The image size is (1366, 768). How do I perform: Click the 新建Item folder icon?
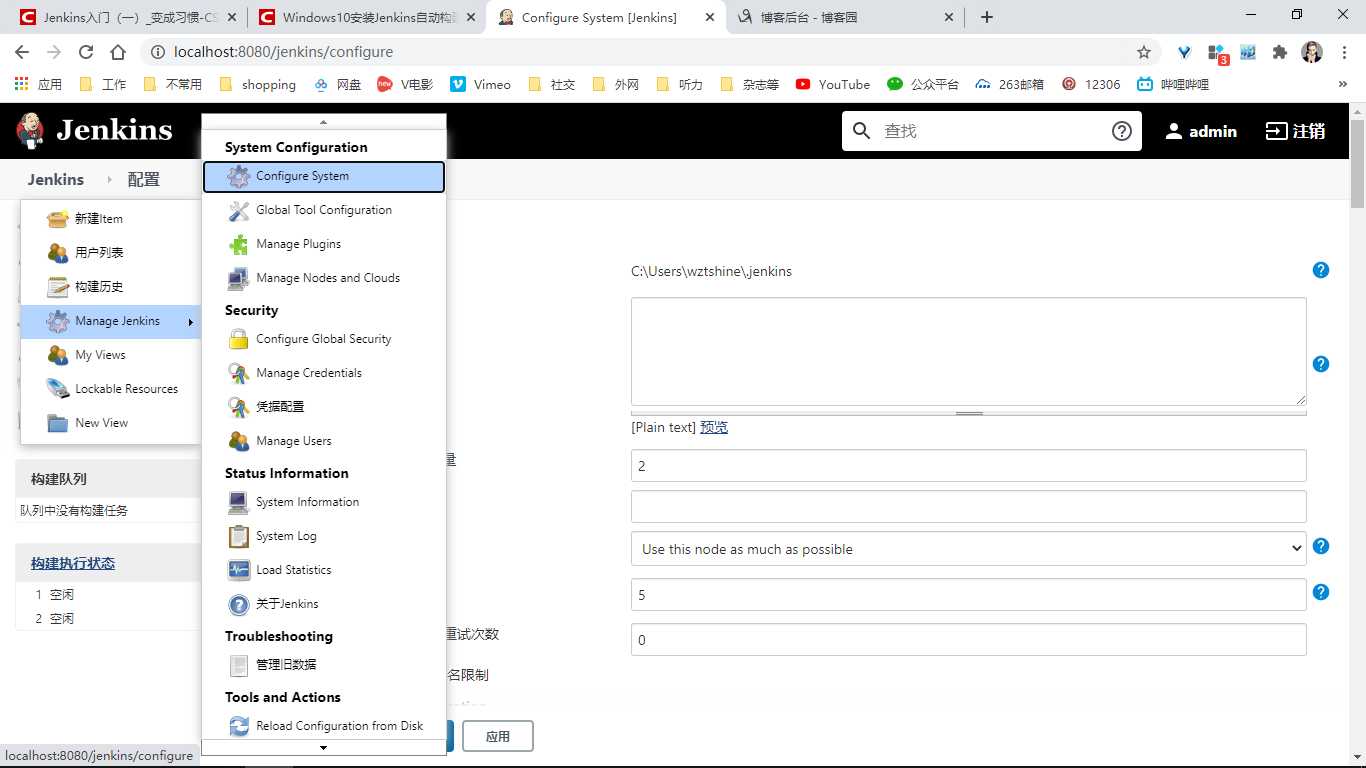point(58,219)
